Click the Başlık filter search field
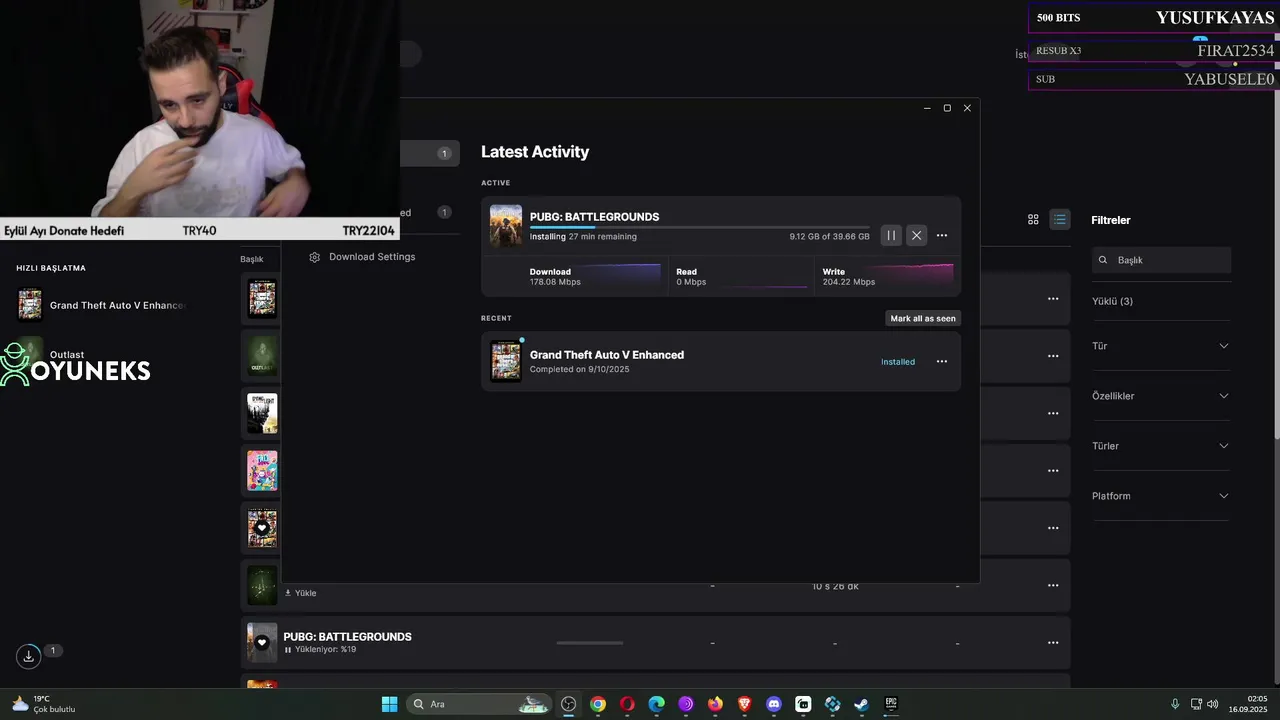 click(1161, 260)
